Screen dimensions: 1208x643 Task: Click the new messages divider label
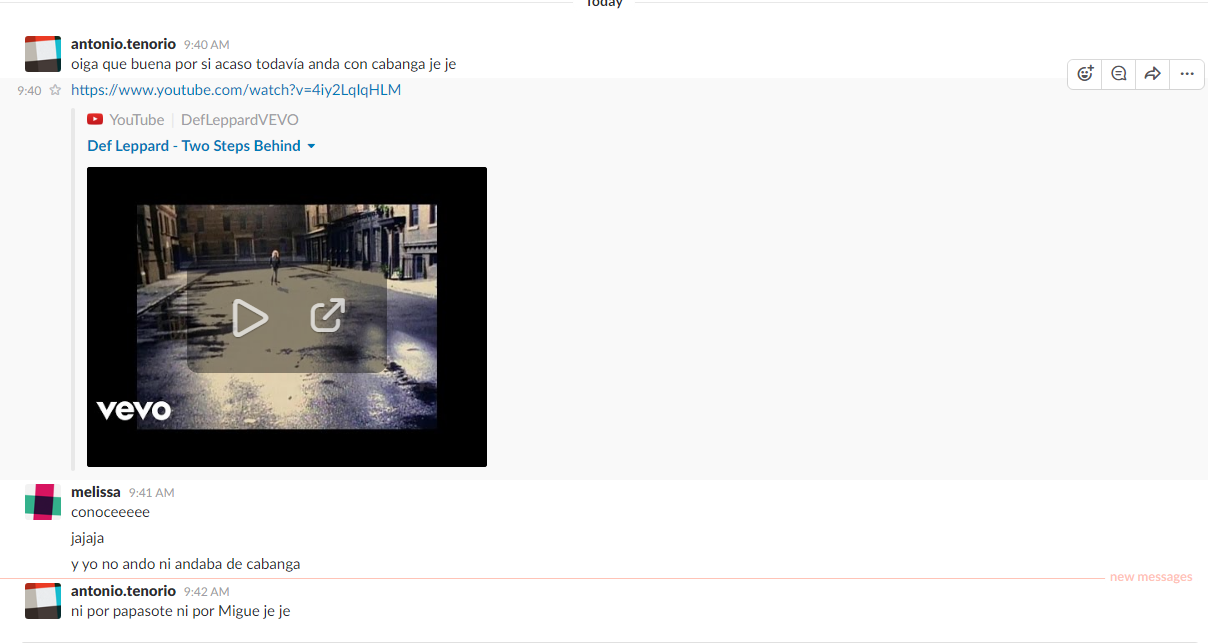pyautogui.click(x=1150, y=577)
